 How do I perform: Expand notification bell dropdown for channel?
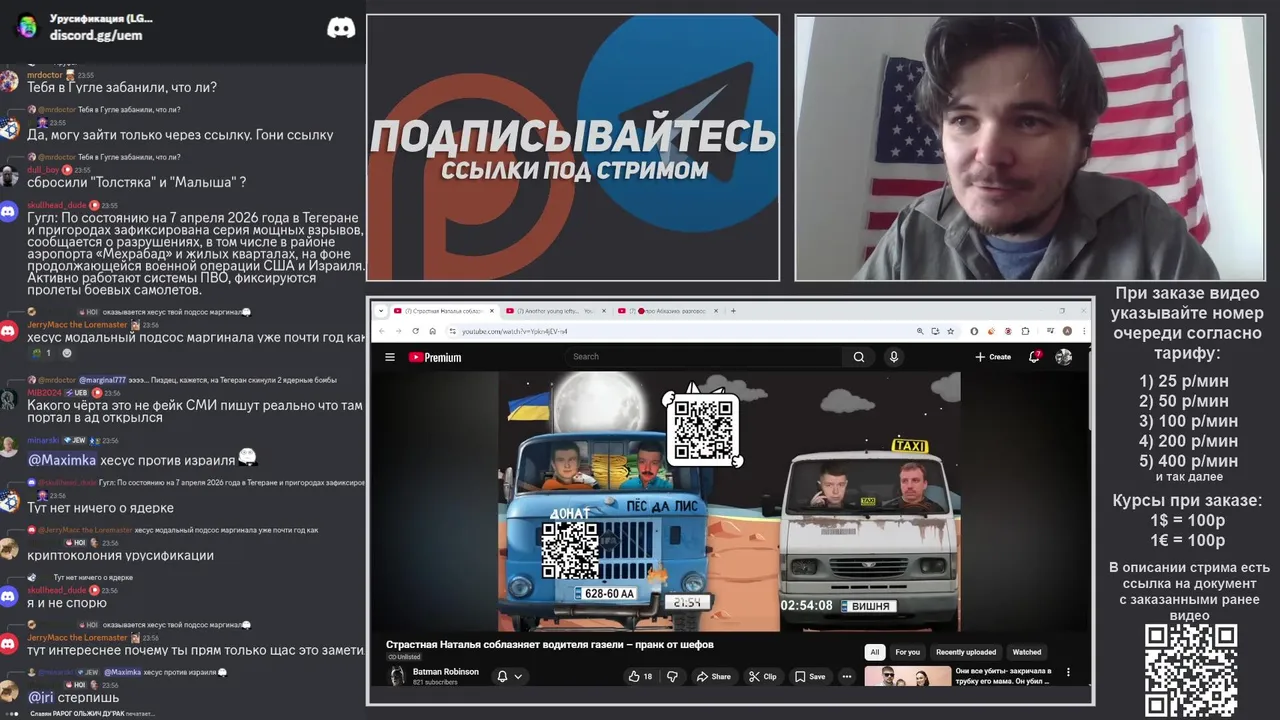[x=518, y=677]
